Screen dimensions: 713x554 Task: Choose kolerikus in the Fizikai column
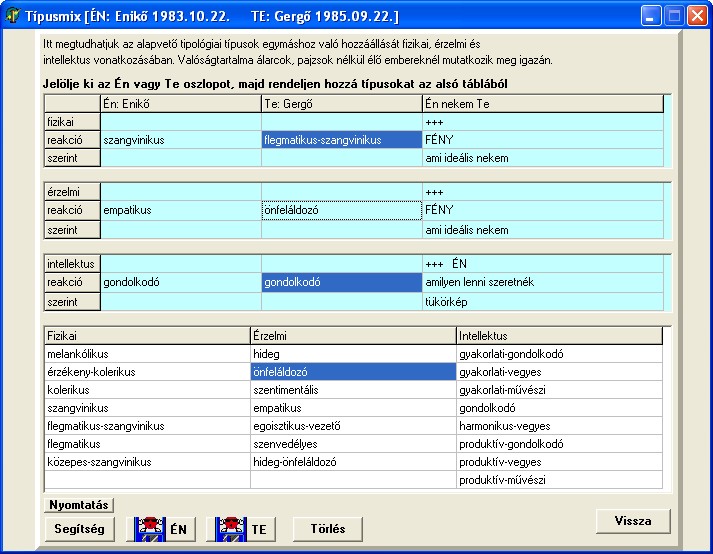[x=147, y=390]
